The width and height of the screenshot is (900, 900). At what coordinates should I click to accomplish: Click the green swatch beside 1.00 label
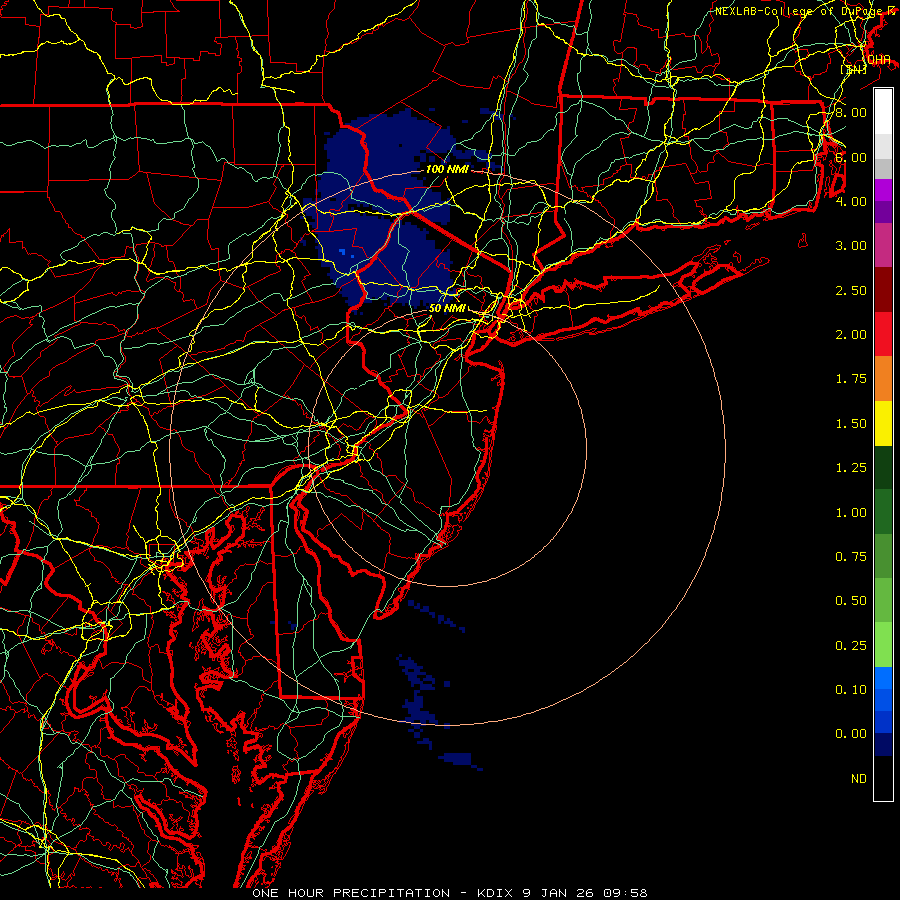(883, 512)
